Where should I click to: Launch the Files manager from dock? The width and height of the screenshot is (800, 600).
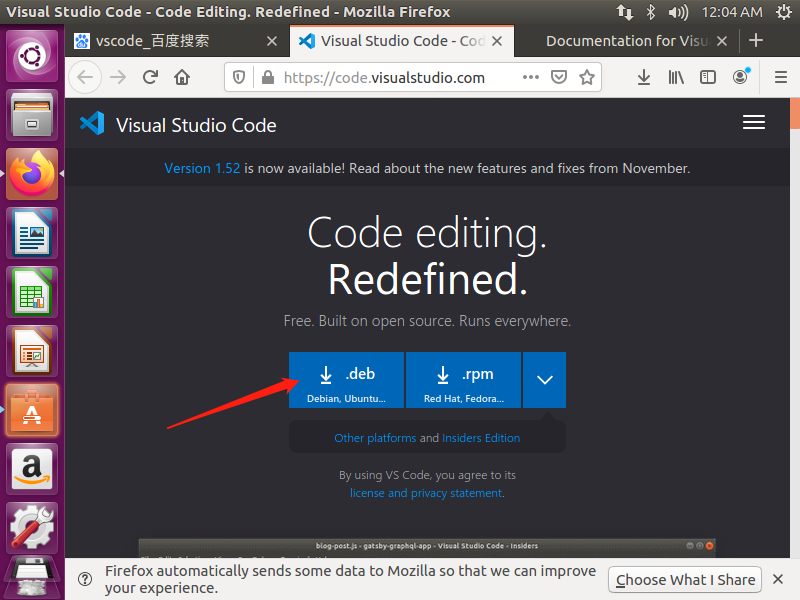point(32,115)
